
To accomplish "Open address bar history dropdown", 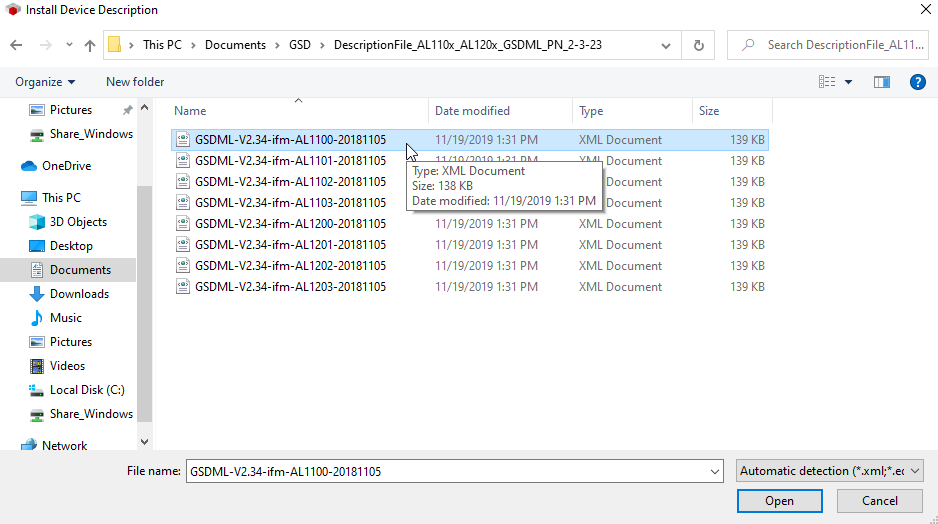I will (666, 45).
